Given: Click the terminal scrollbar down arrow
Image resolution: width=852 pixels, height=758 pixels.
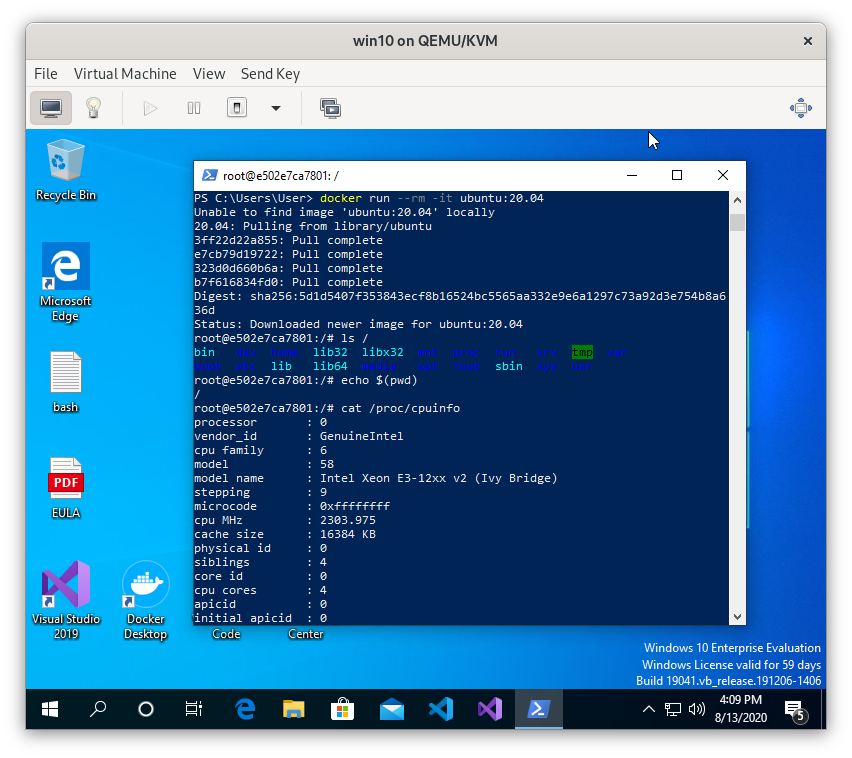Looking at the screenshot, I should [737, 617].
